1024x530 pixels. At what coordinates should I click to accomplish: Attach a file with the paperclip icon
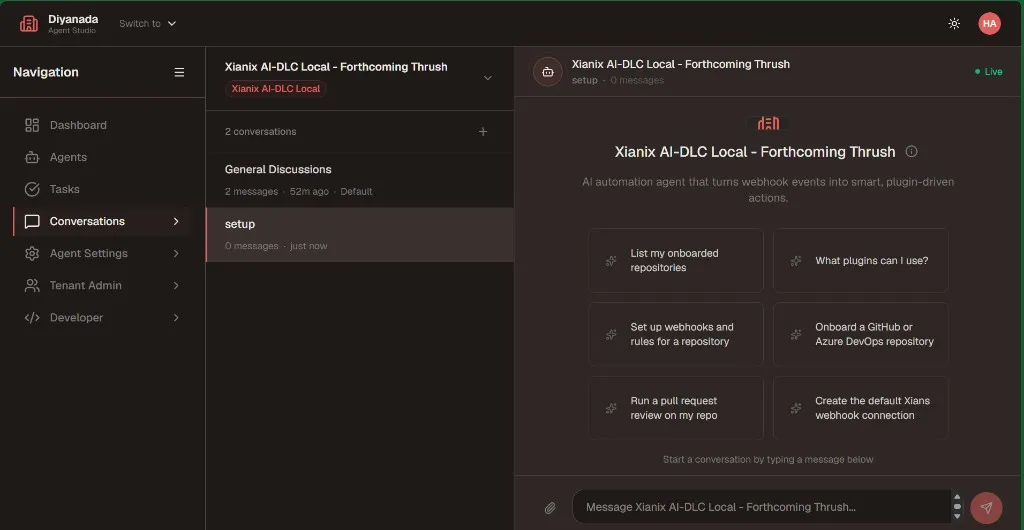tap(551, 508)
